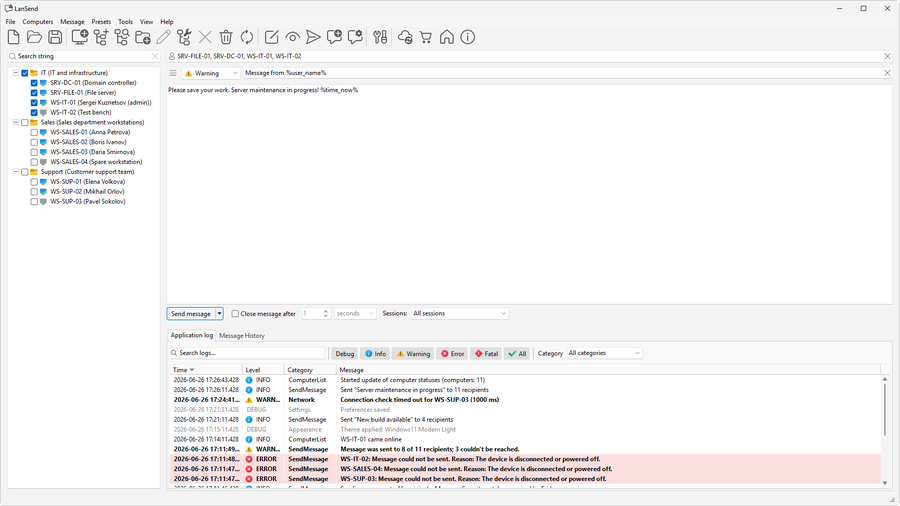Screen dimensions: 900x506
Task: Filter logs by Warning level
Action: [413, 354]
